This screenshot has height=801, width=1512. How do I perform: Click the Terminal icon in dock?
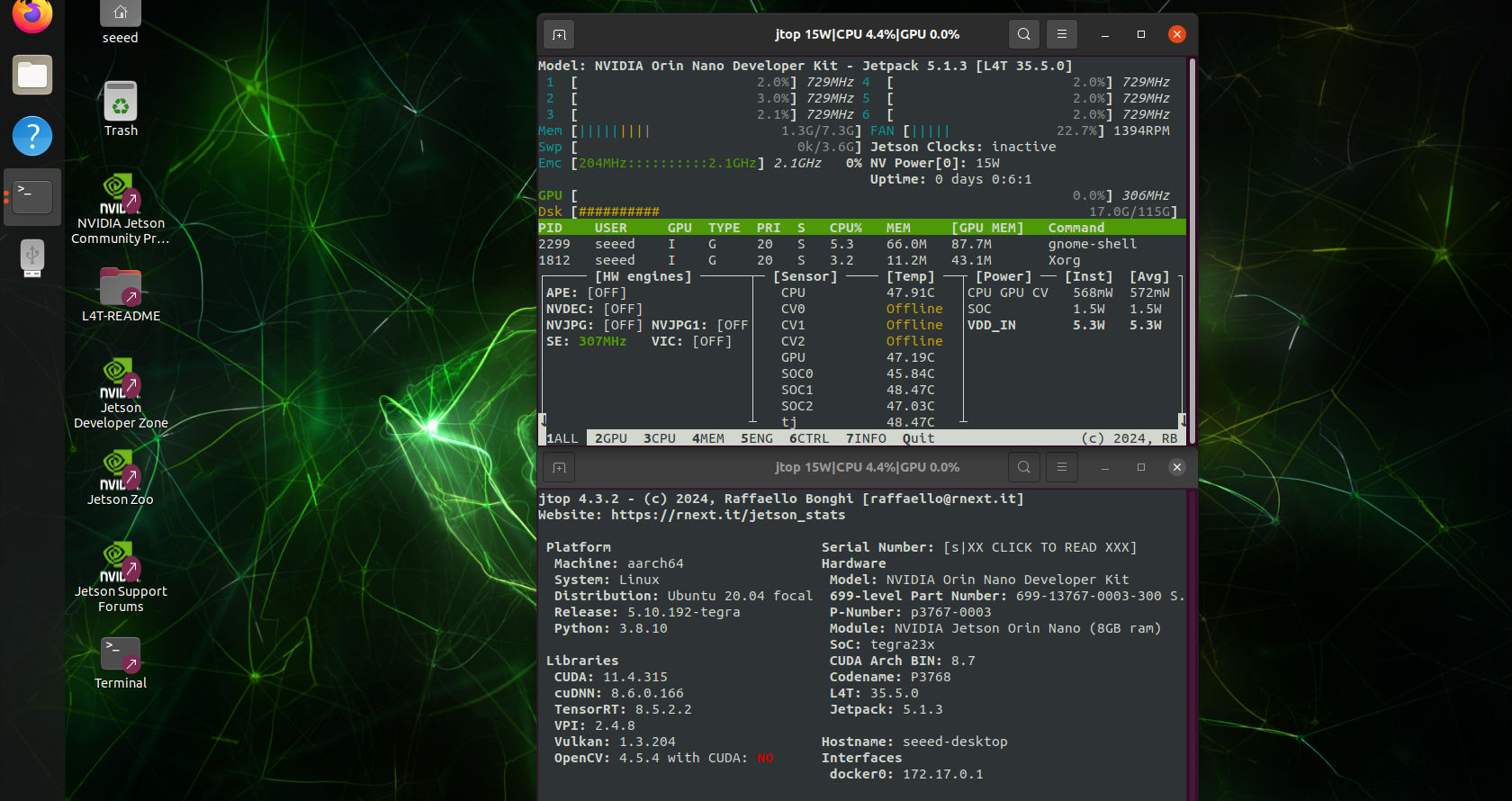(32, 196)
